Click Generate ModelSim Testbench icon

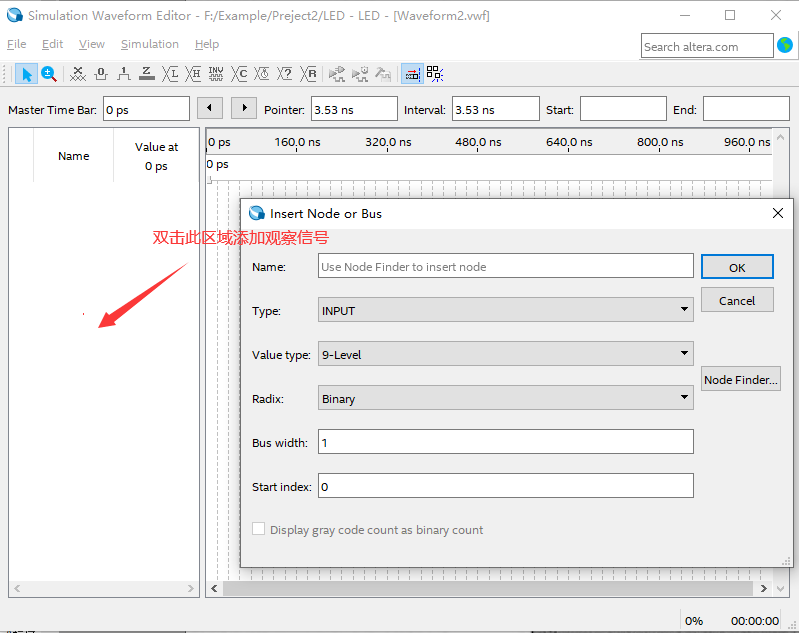point(383,74)
